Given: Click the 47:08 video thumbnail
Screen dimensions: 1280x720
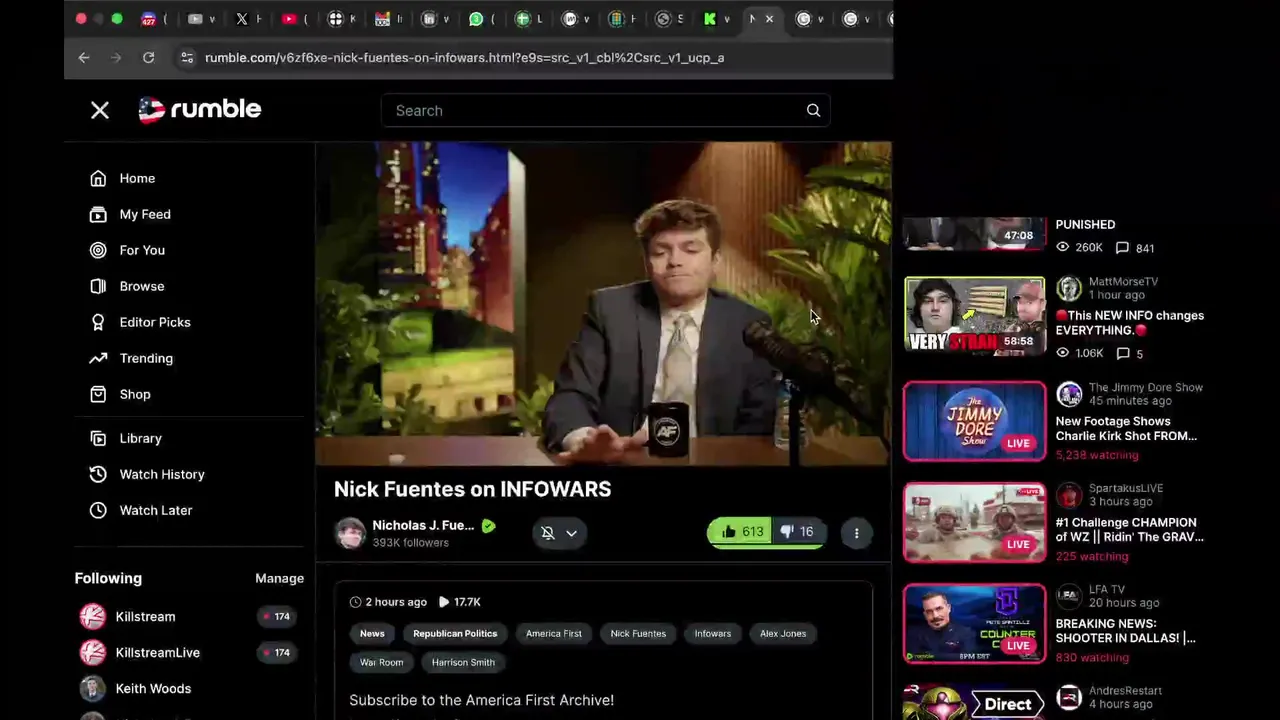Looking at the screenshot, I should point(975,233).
